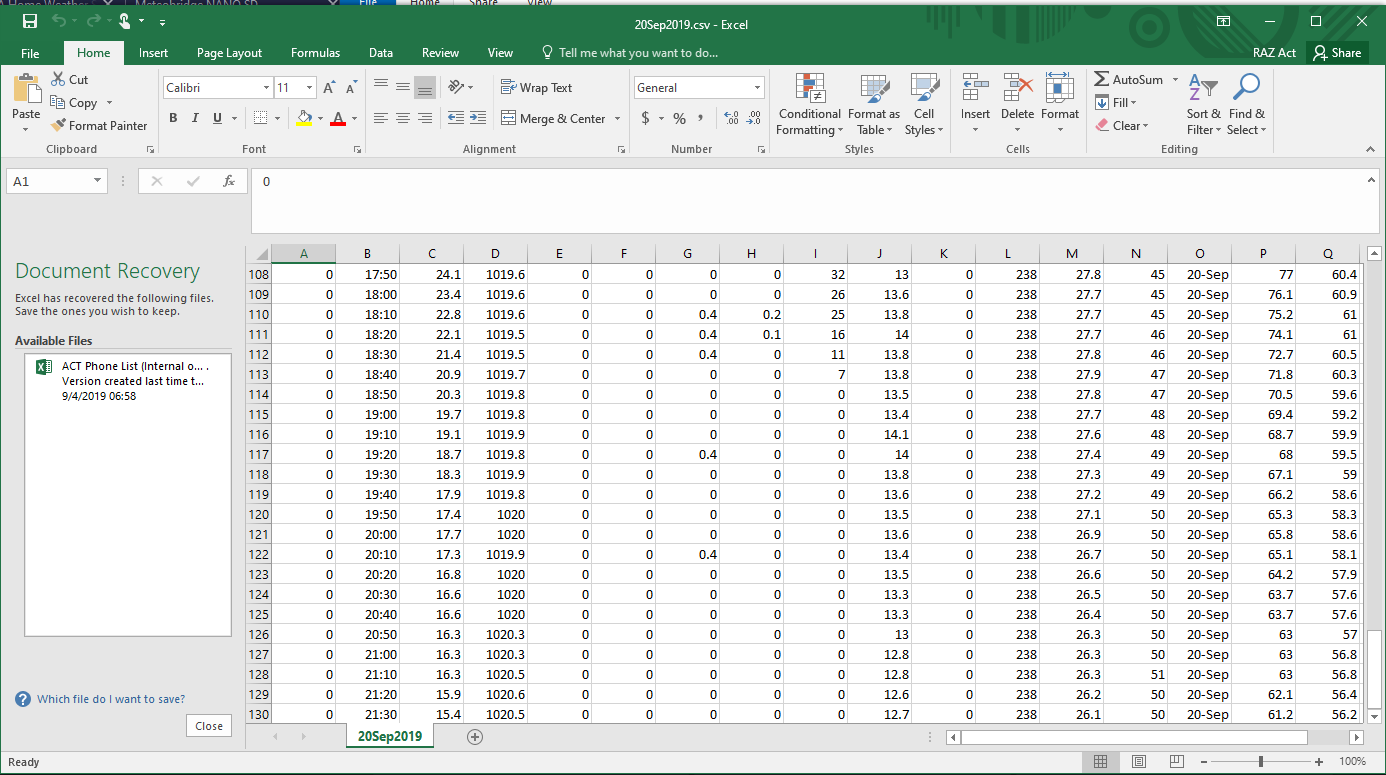The height and width of the screenshot is (775, 1386).
Task: Expand the font name dropdown showing Calibri
Action: (x=266, y=88)
